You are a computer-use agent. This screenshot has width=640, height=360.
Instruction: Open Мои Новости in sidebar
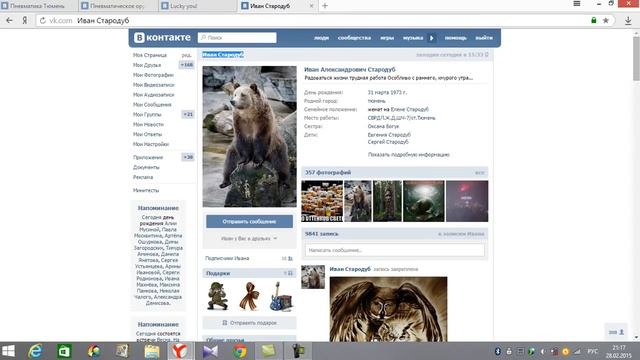pyautogui.click(x=148, y=124)
